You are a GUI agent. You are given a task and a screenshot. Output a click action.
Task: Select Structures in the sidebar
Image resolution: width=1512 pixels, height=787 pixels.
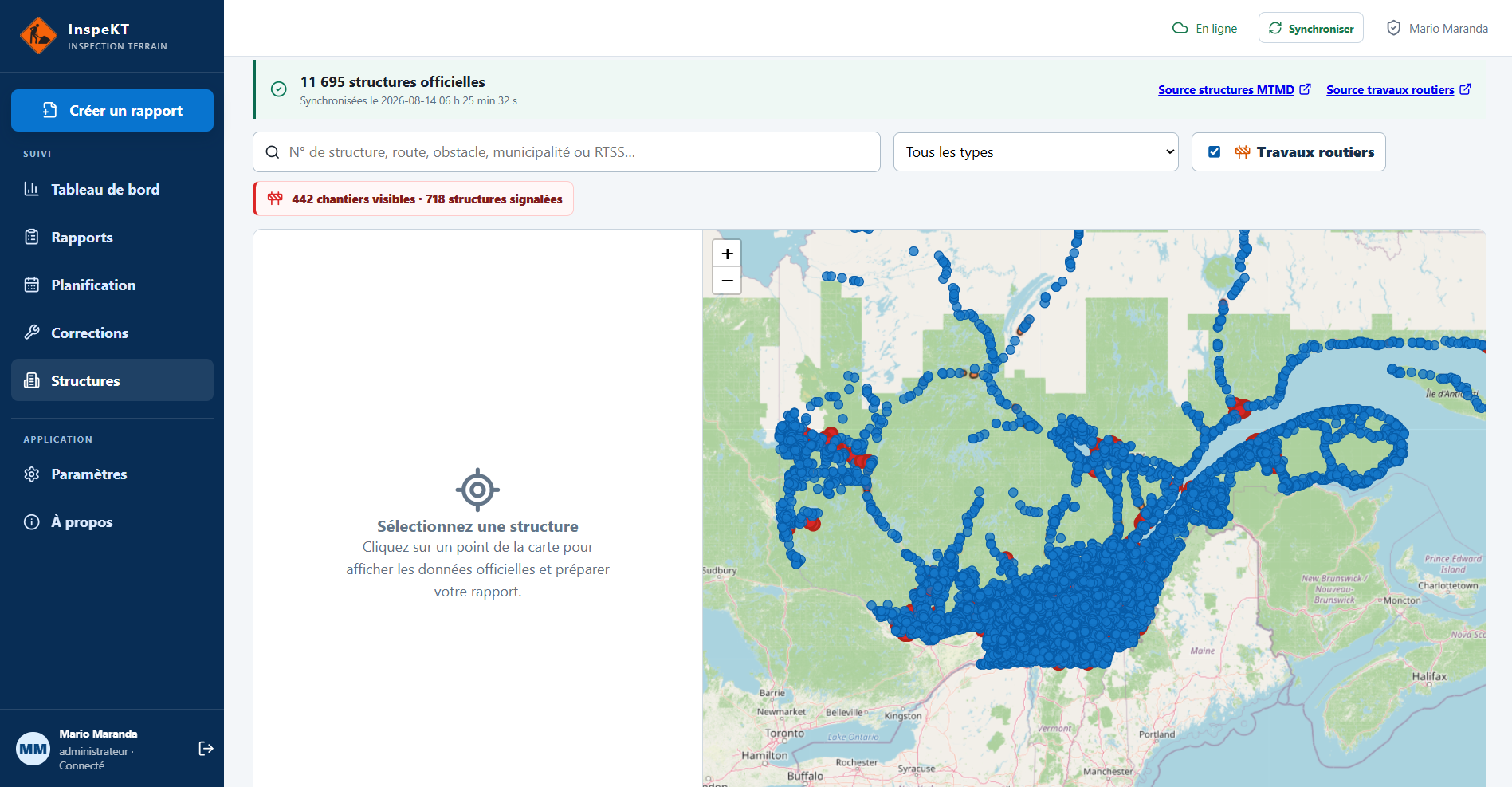coord(112,380)
